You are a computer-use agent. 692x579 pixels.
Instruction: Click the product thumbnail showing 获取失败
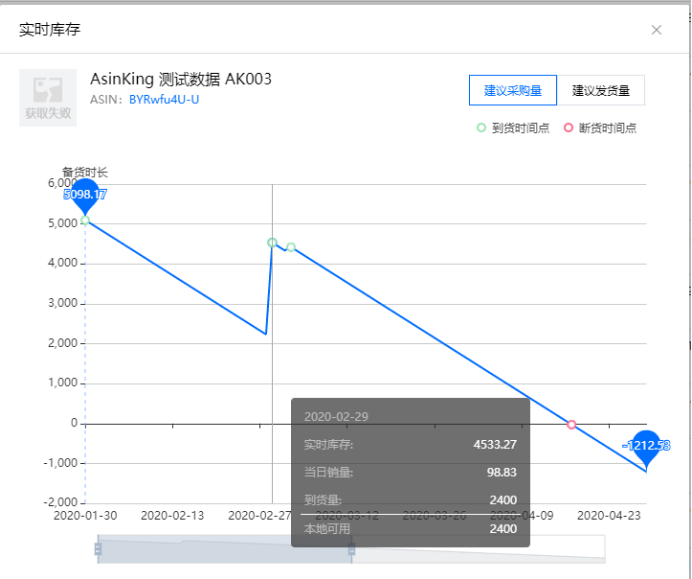[48, 98]
